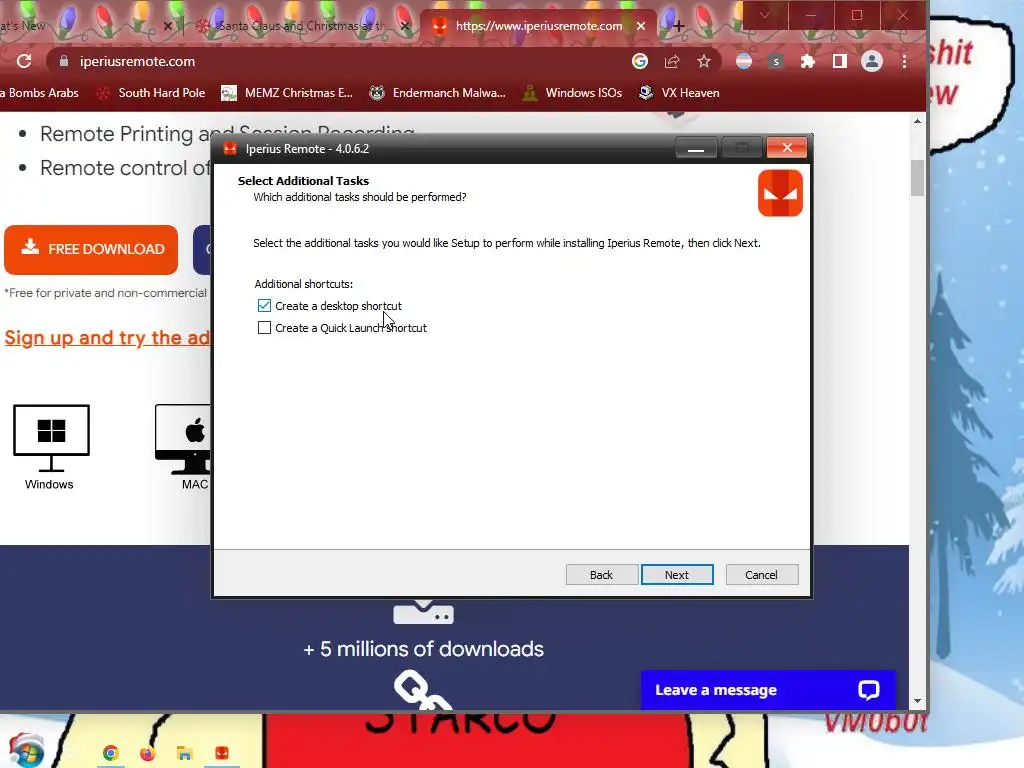The height and width of the screenshot is (768, 1024).
Task: Open the Chrome profile avatar
Action: pyautogui.click(x=872, y=61)
